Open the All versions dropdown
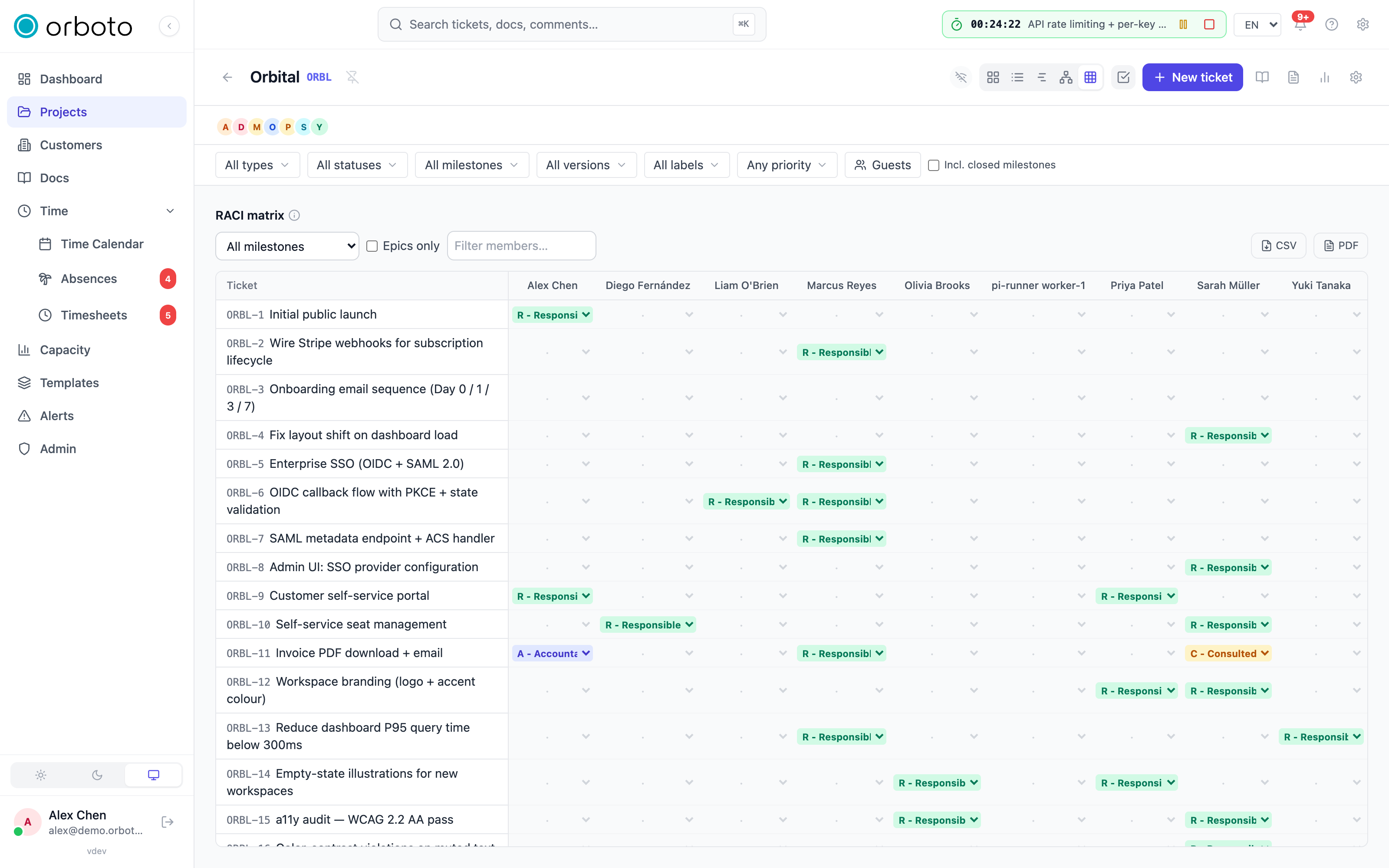 (x=586, y=165)
